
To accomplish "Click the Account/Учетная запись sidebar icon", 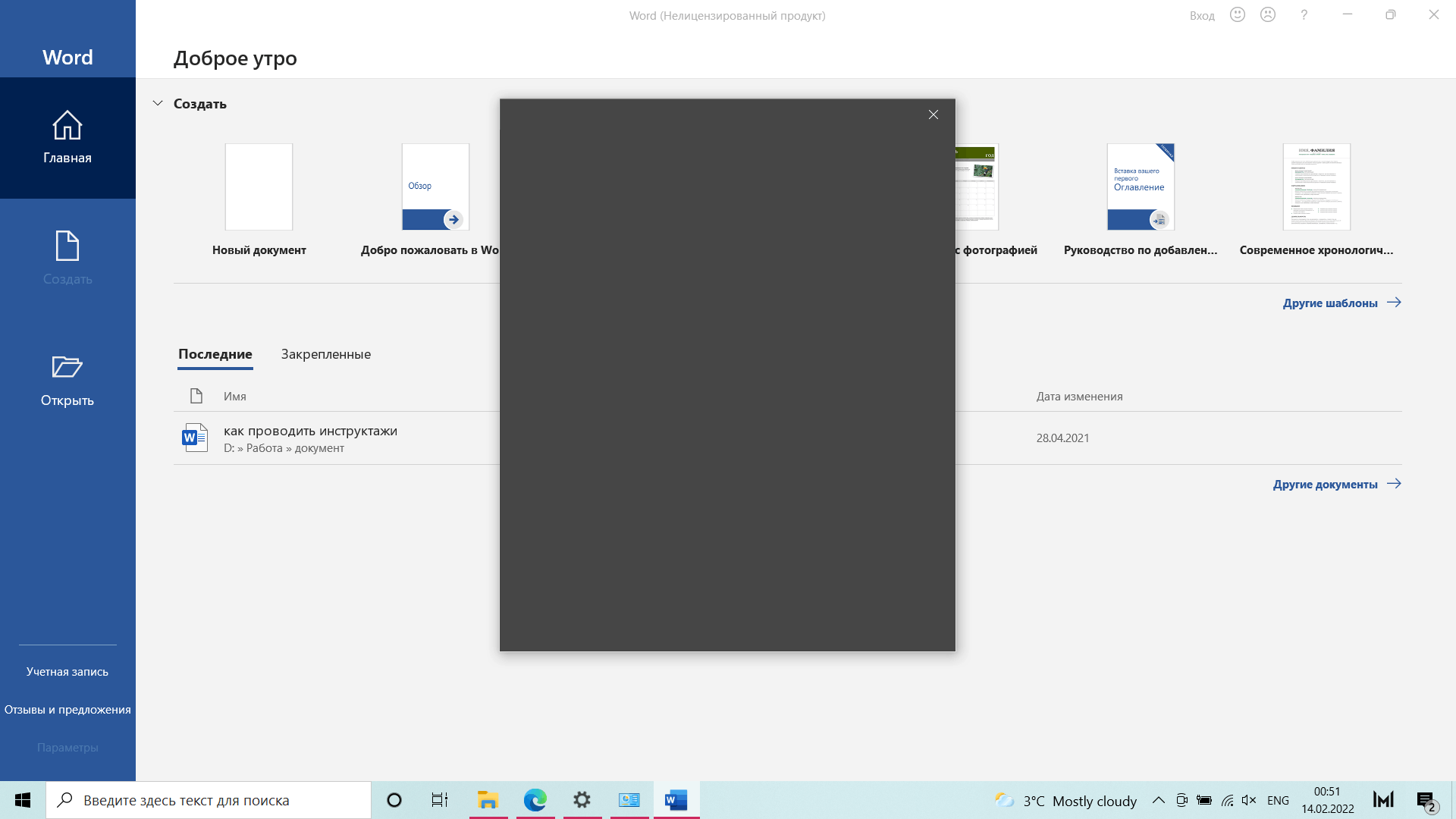I will tap(67, 671).
